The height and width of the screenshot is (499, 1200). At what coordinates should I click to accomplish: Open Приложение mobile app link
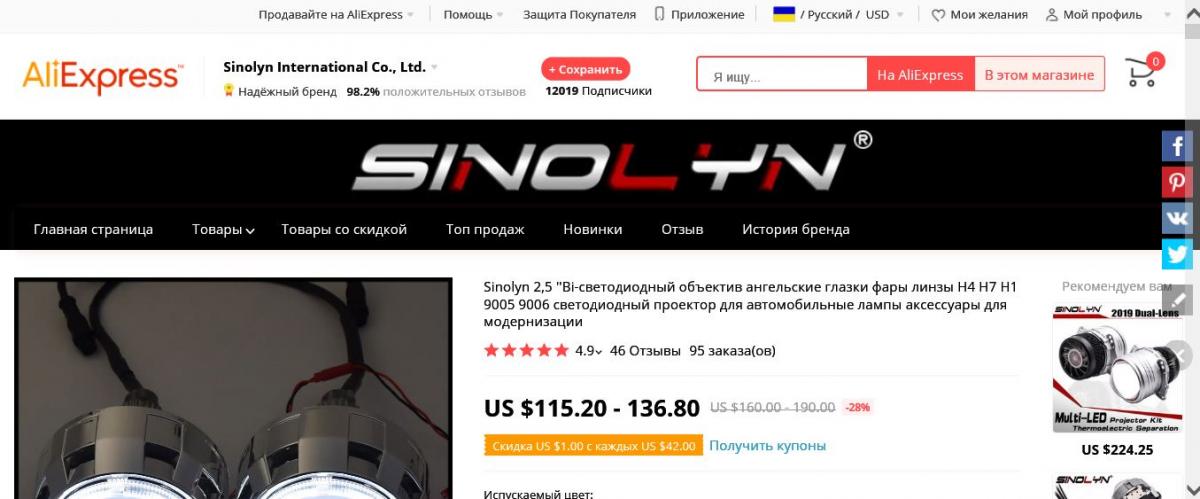pos(699,15)
